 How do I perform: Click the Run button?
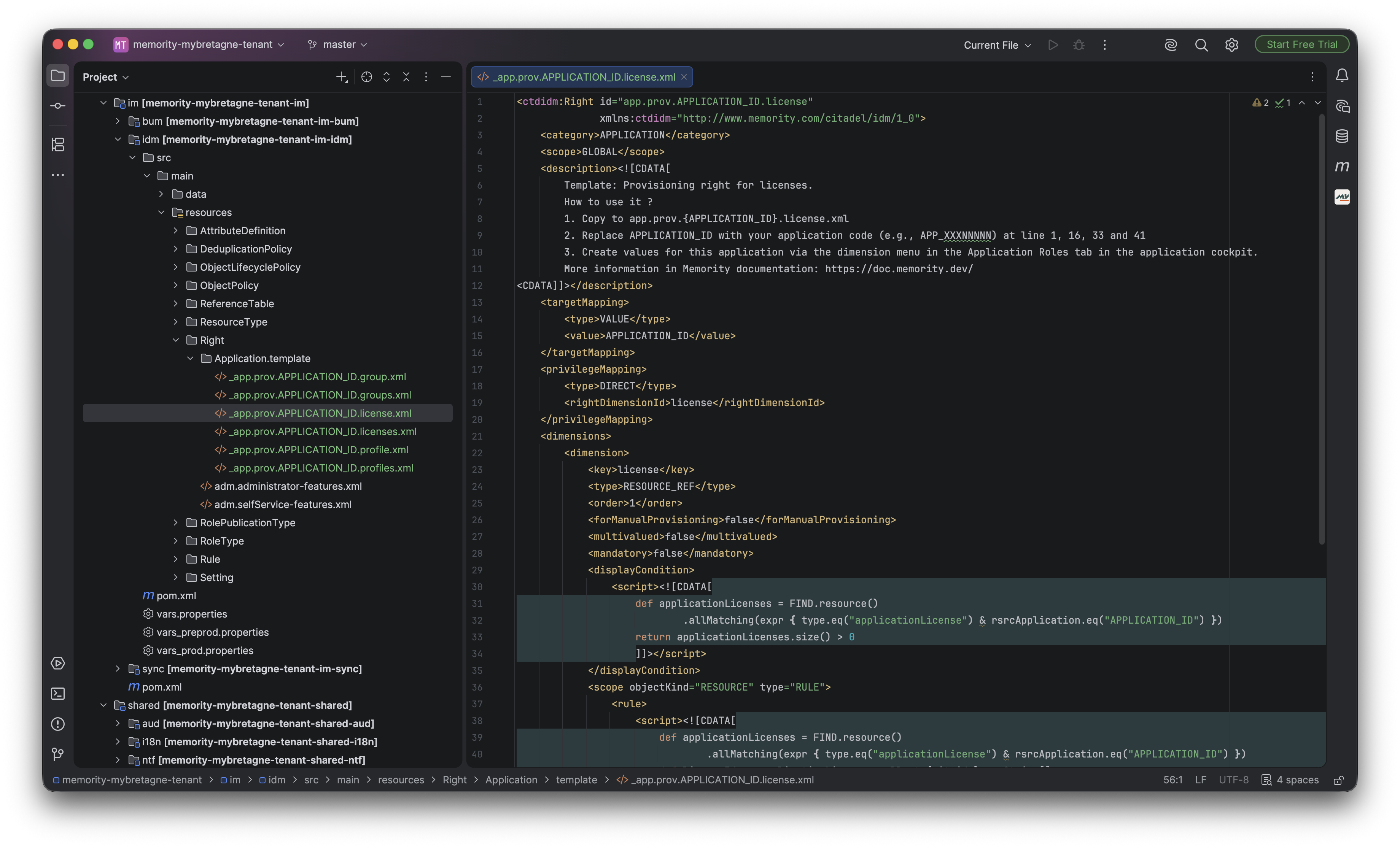[1053, 45]
